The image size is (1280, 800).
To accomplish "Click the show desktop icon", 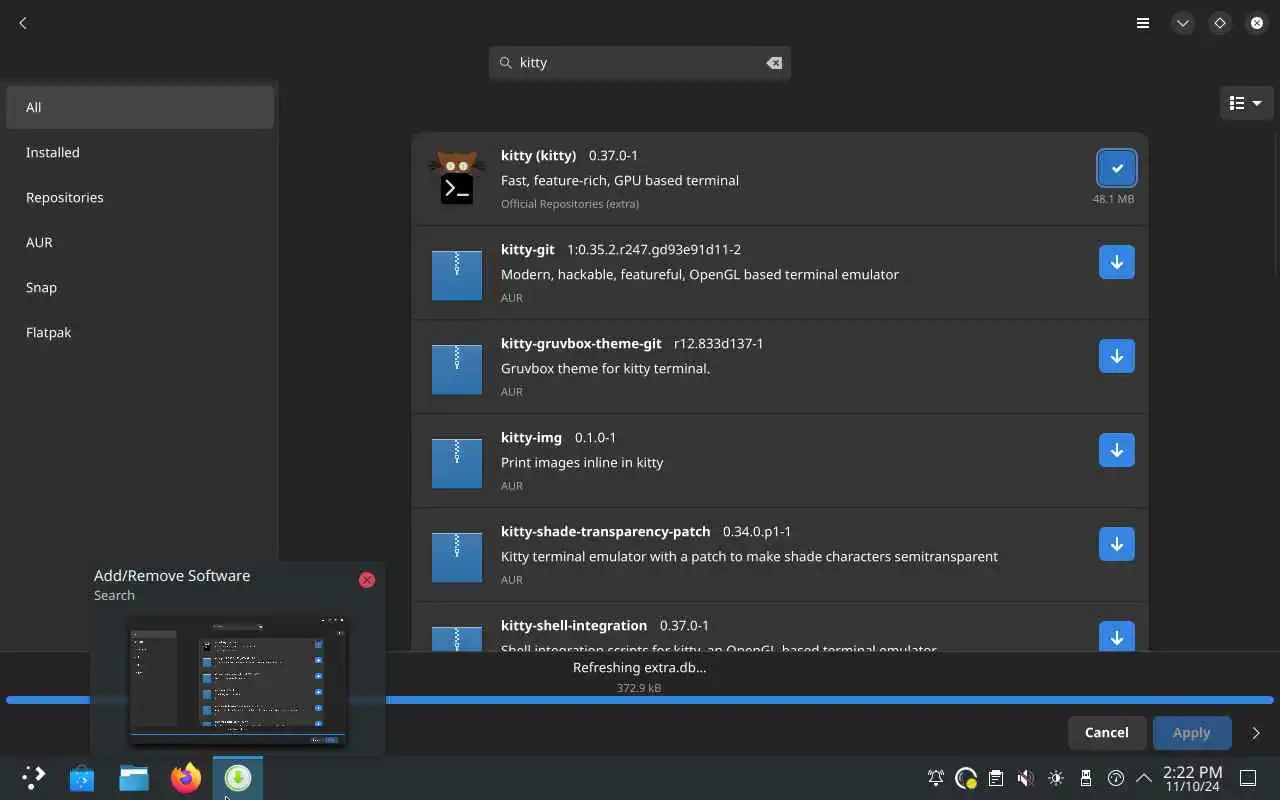I will click(1248, 777).
